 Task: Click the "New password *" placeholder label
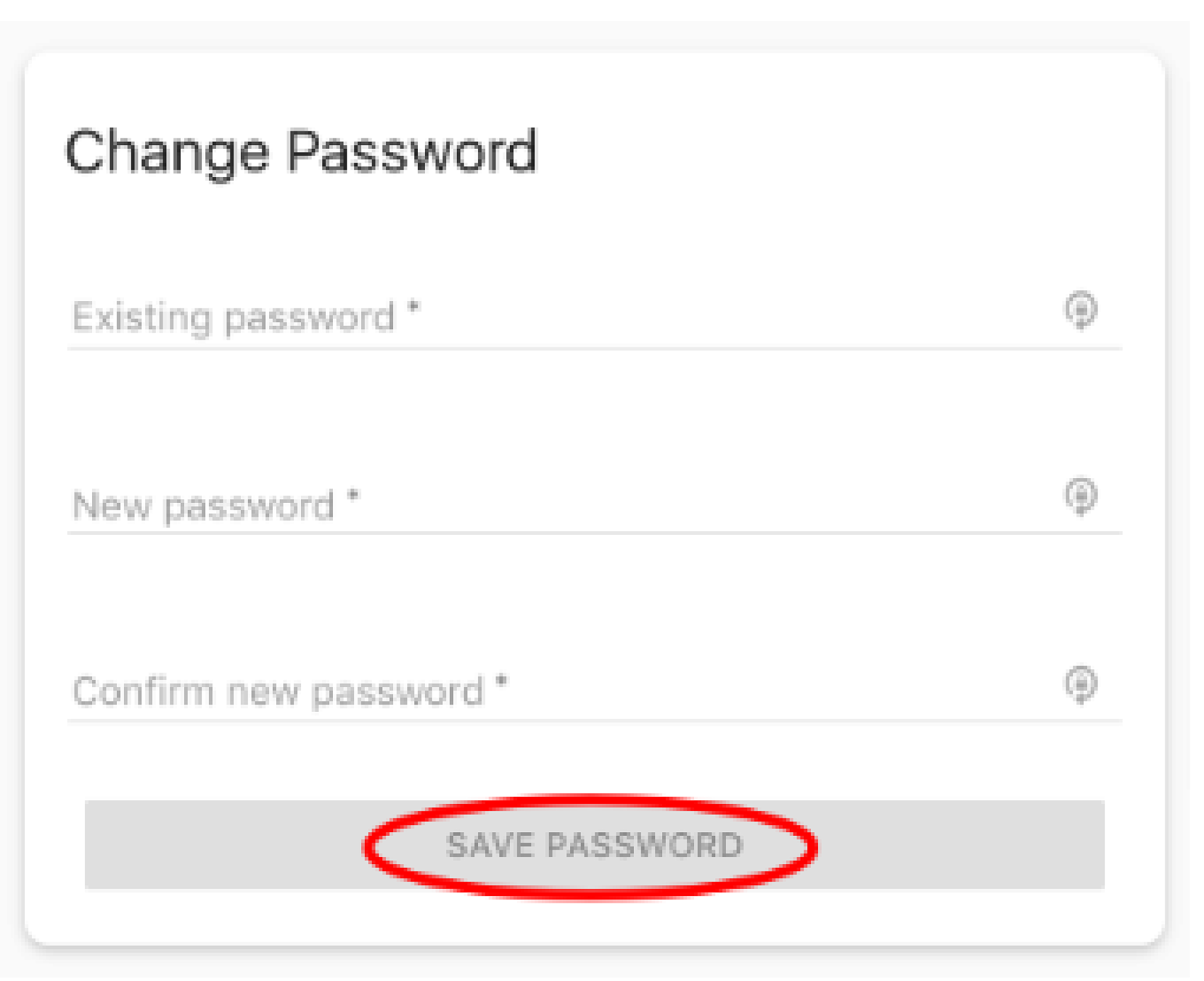pos(215,505)
